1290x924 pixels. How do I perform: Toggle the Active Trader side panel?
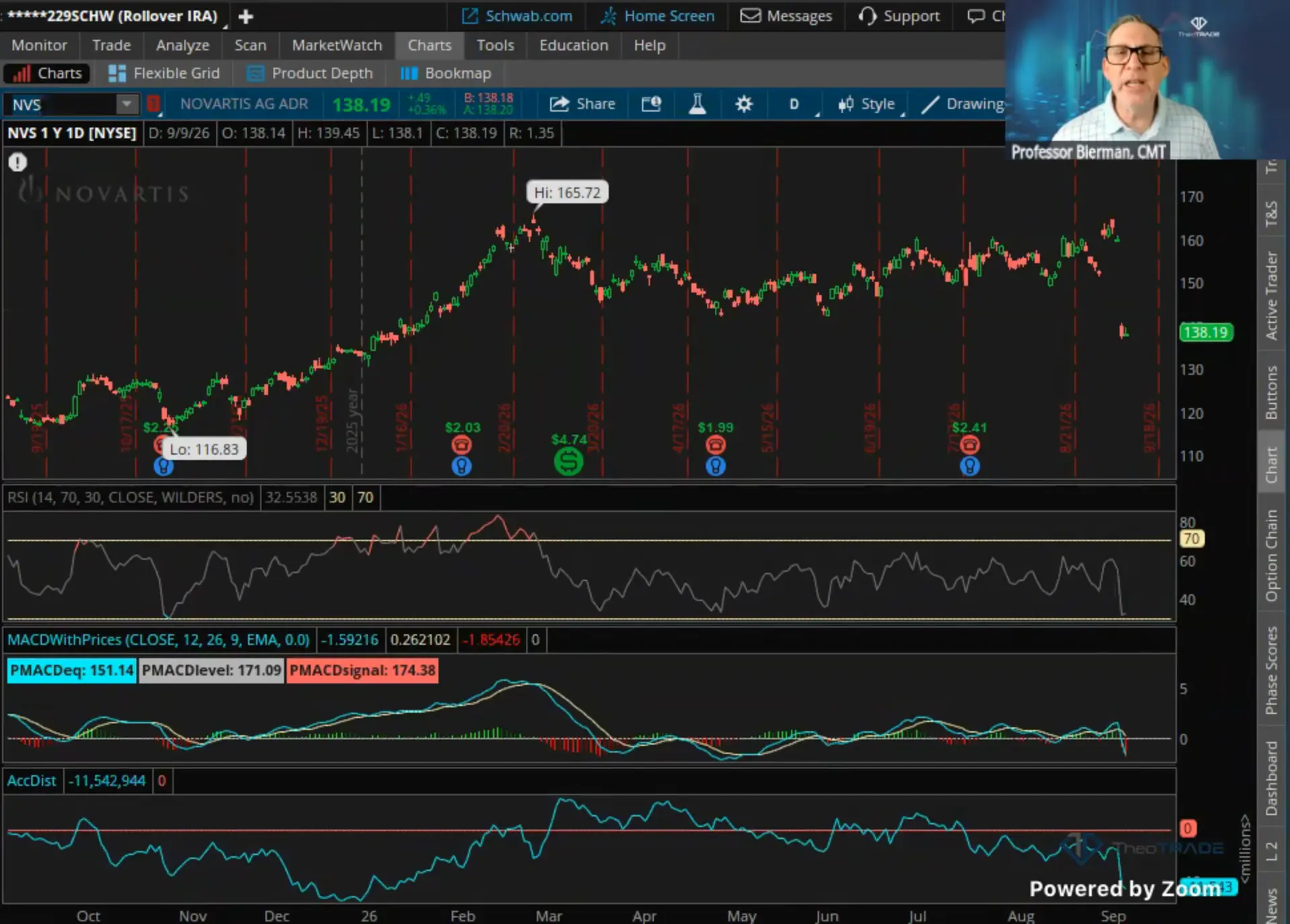coord(1271,295)
